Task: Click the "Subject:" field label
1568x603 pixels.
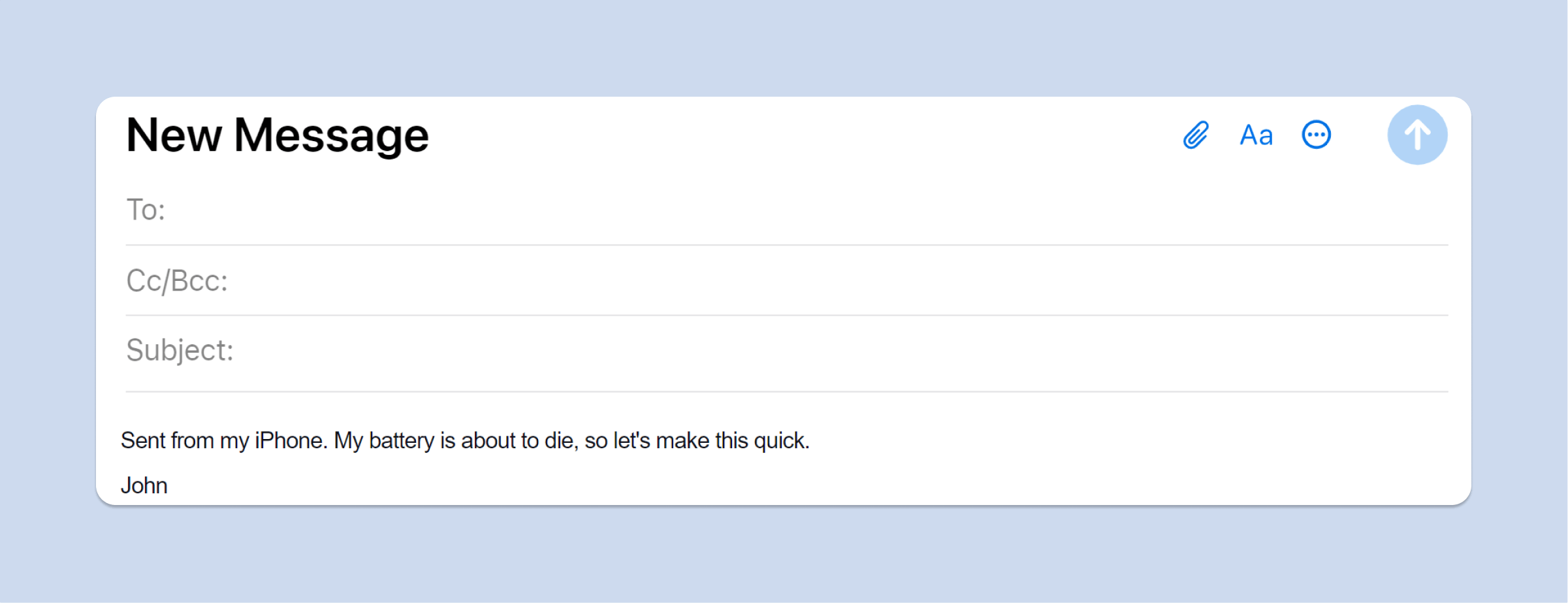Action: click(180, 351)
